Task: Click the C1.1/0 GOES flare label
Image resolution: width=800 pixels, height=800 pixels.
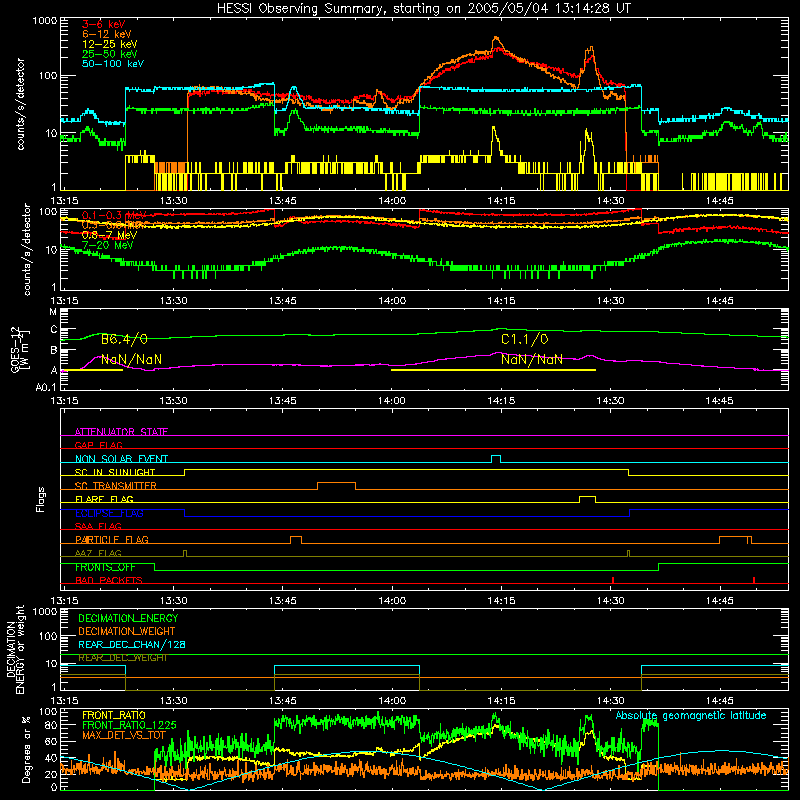Action: pyautogui.click(x=524, y=339)
